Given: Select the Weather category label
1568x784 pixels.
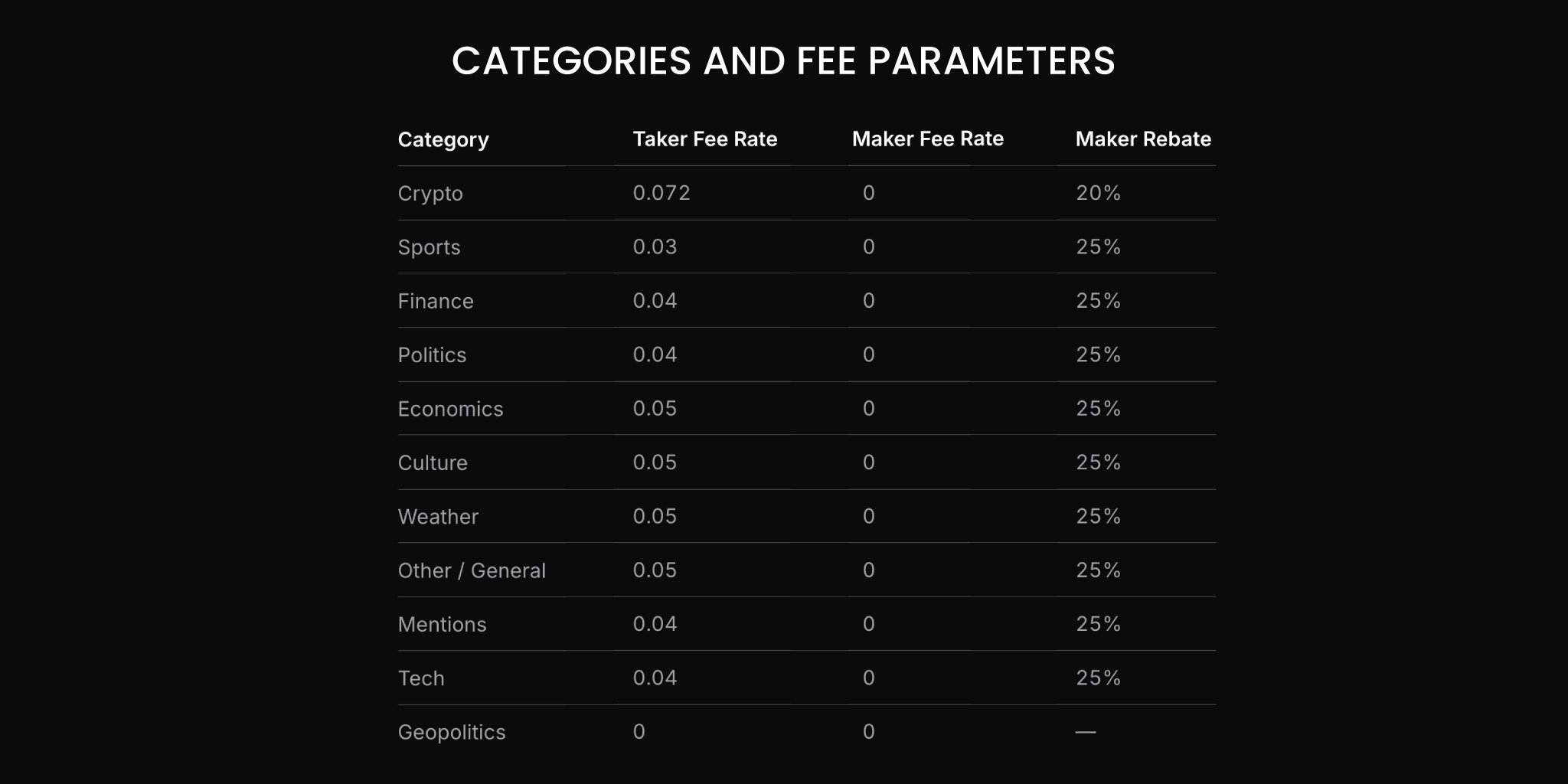Looking at the screenshot, I should pos(438,517).
